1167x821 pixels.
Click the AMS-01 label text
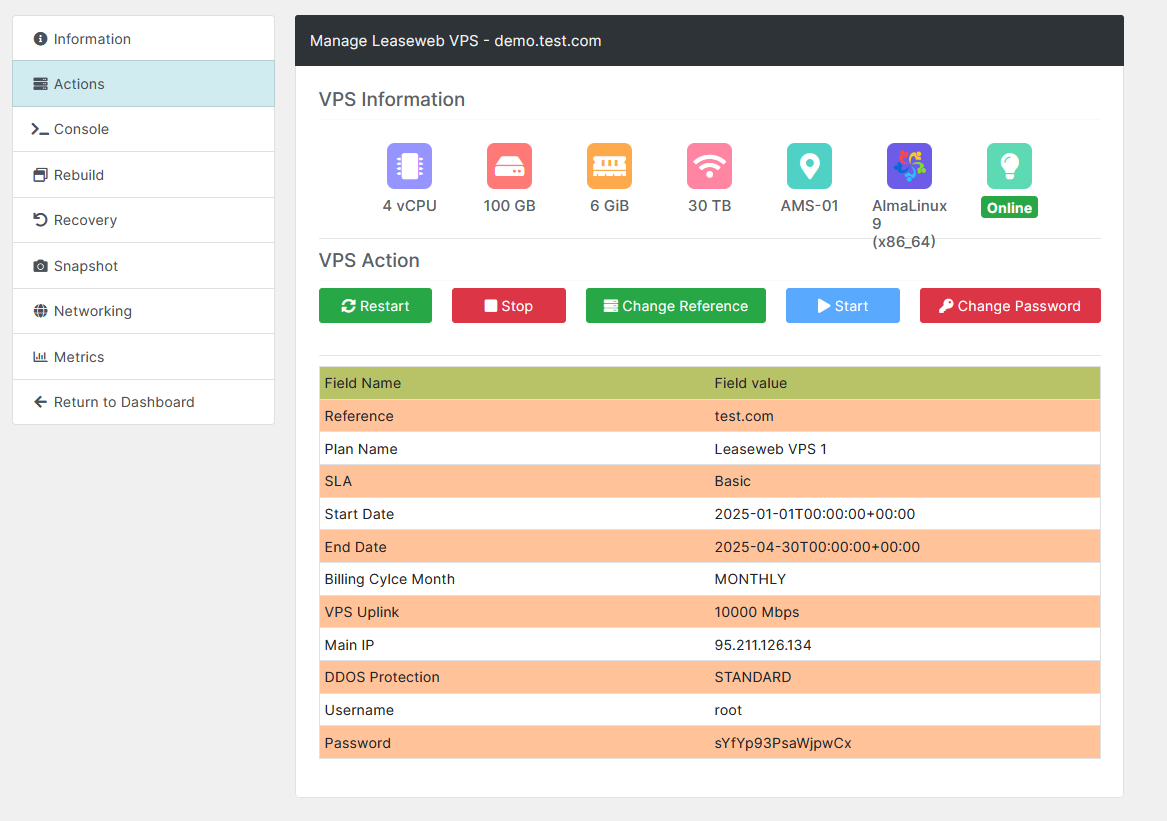tap(809, 205)
